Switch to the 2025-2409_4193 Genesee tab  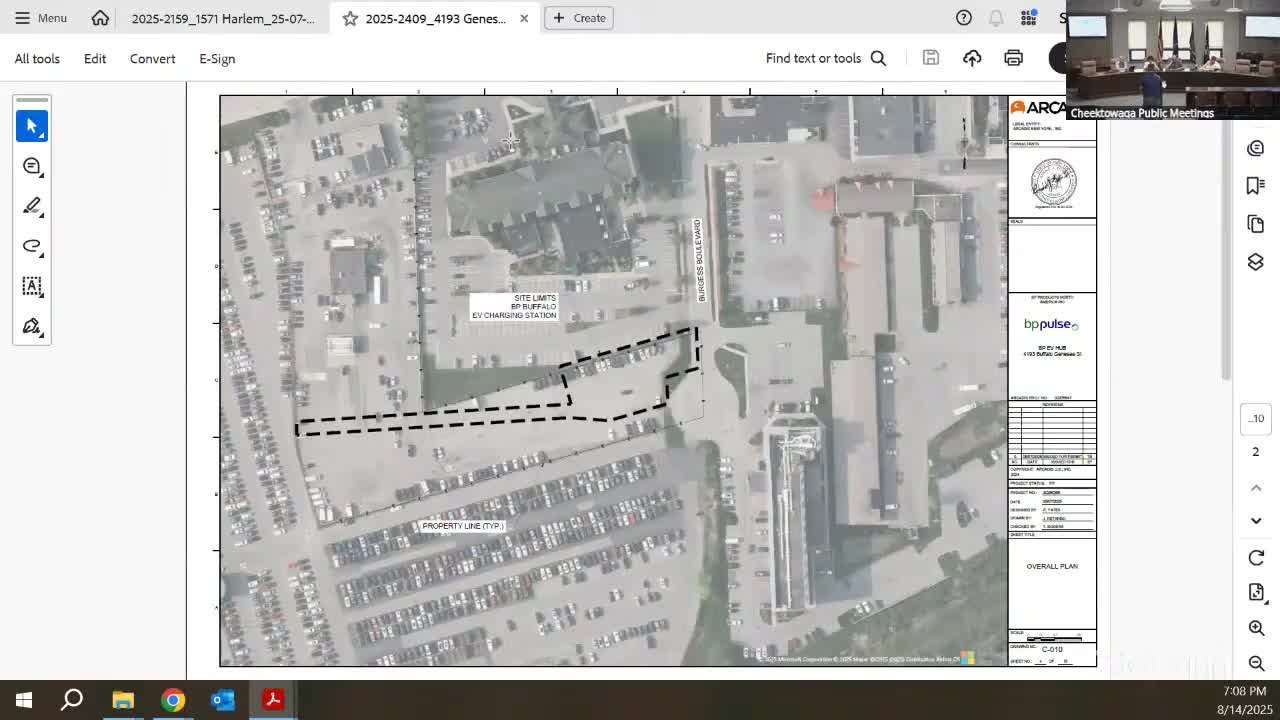pos(435,18)
